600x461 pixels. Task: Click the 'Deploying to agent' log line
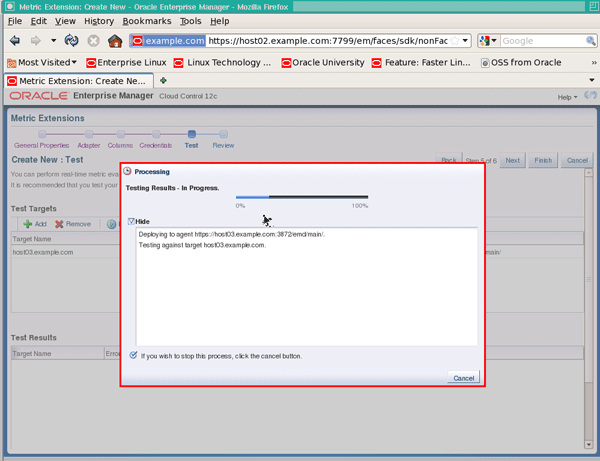pyautogui.click(x=232, y=234)
